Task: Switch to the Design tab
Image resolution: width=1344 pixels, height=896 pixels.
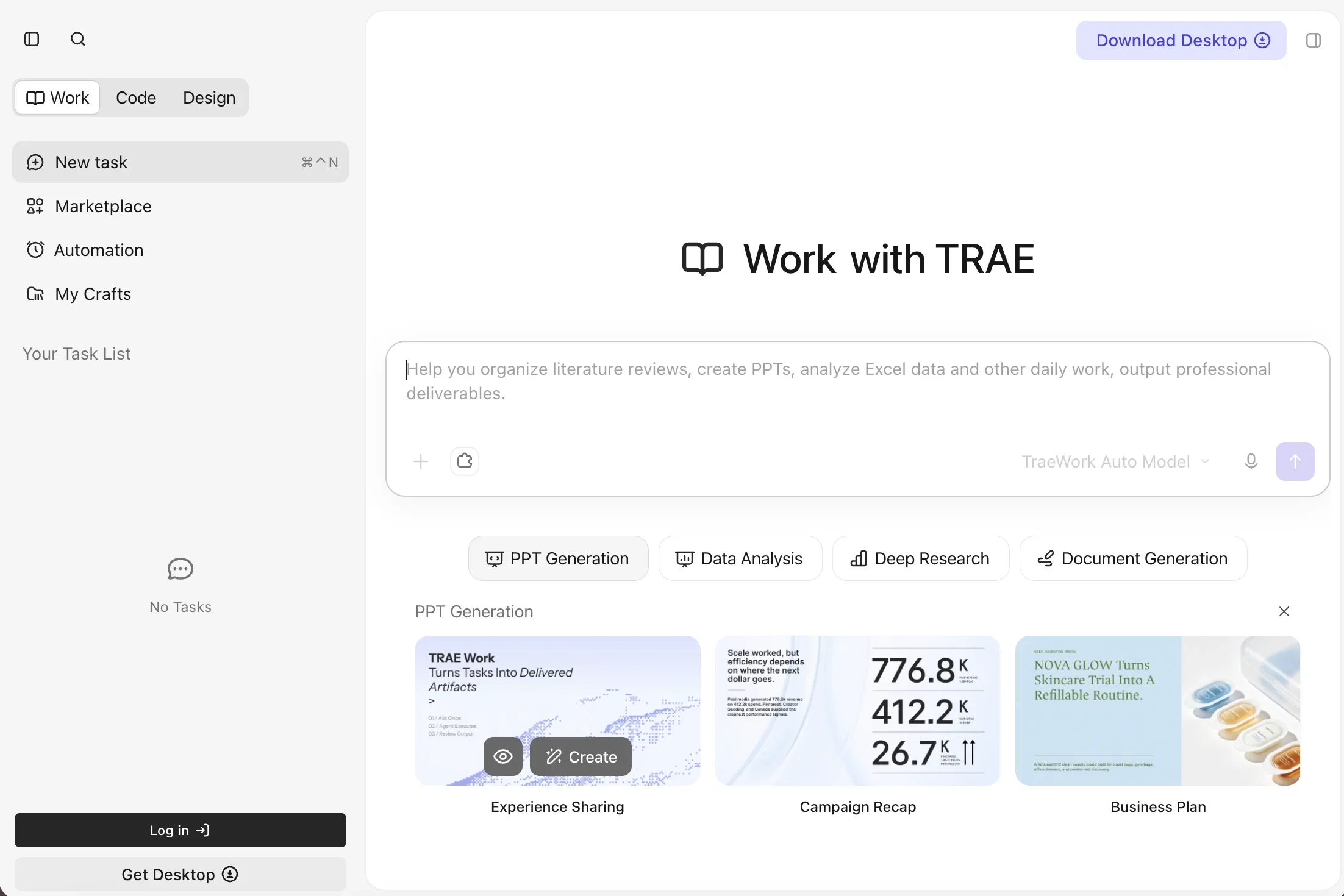Action: pyautogui.click(x=209, y=98)
